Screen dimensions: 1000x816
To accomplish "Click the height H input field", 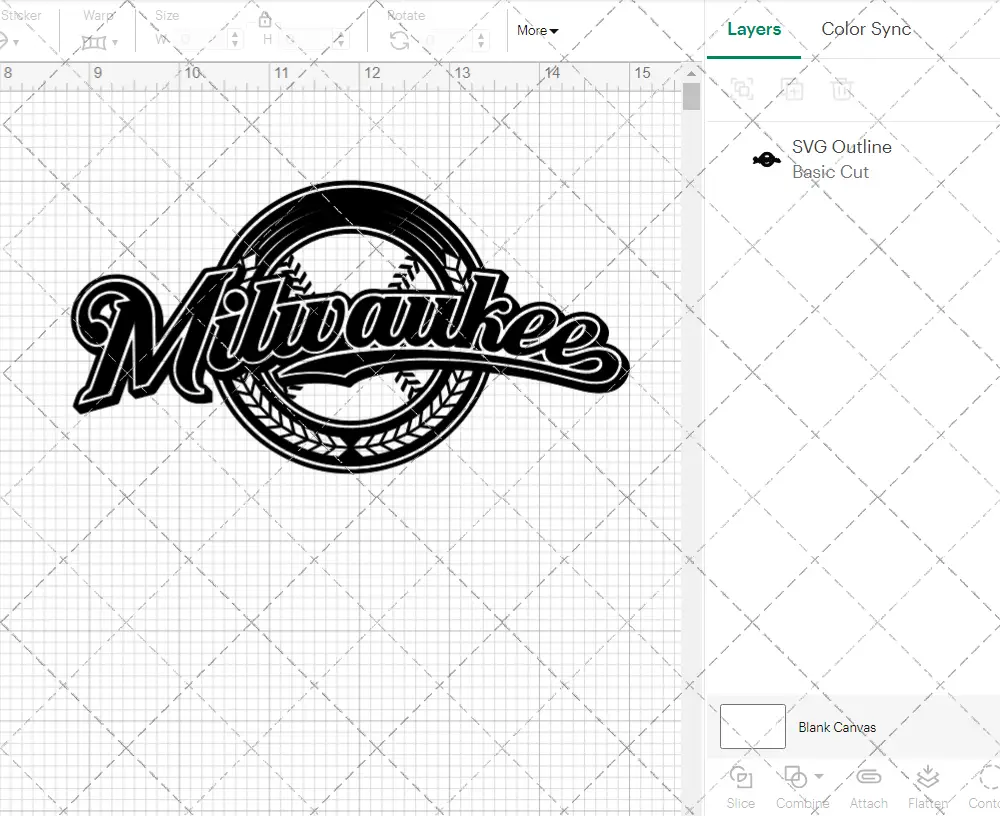I will [x=307, y=40].
